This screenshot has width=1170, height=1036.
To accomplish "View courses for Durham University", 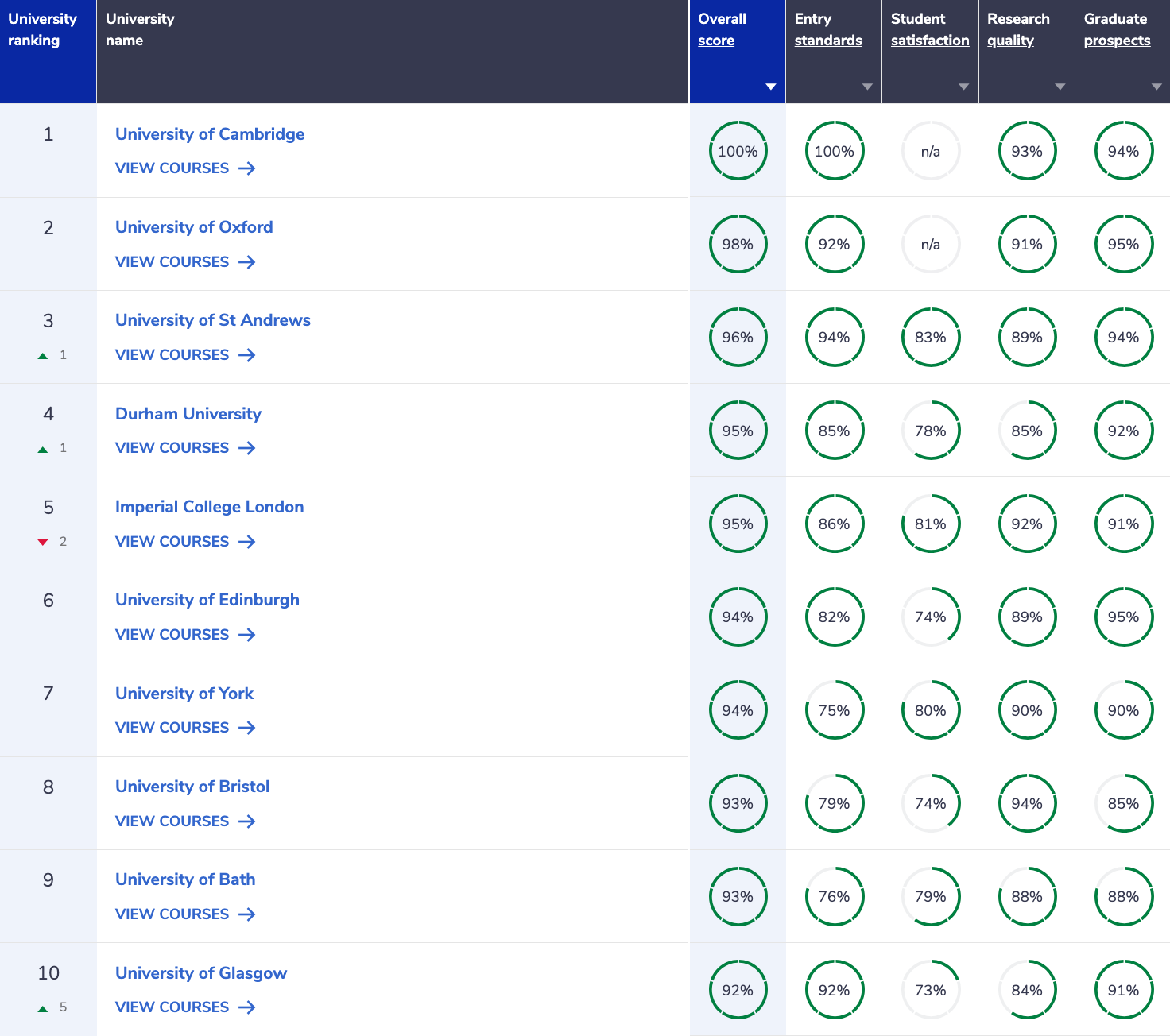I will click(185, 448).
